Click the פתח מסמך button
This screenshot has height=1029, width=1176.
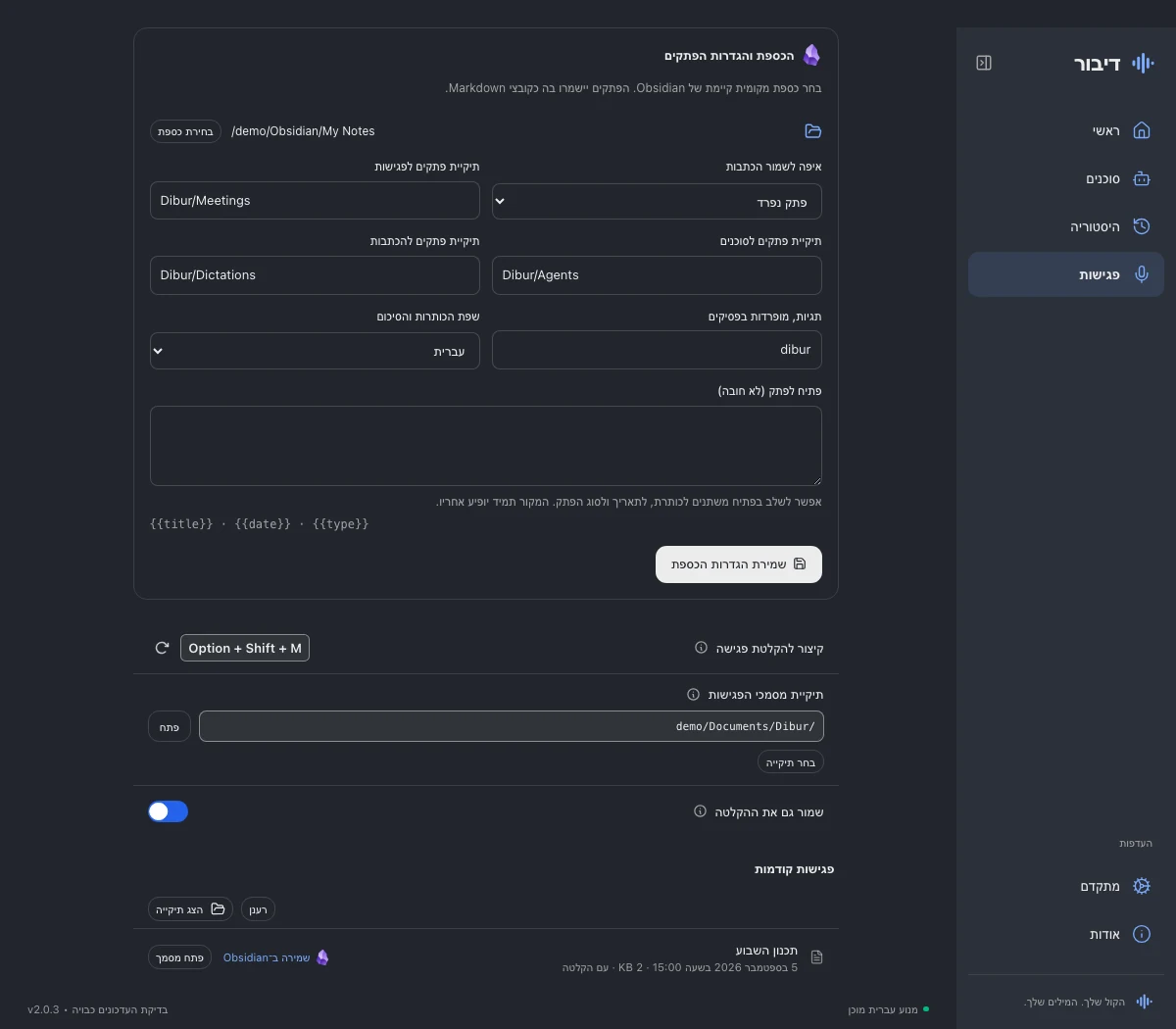click(x=180, y=957)
